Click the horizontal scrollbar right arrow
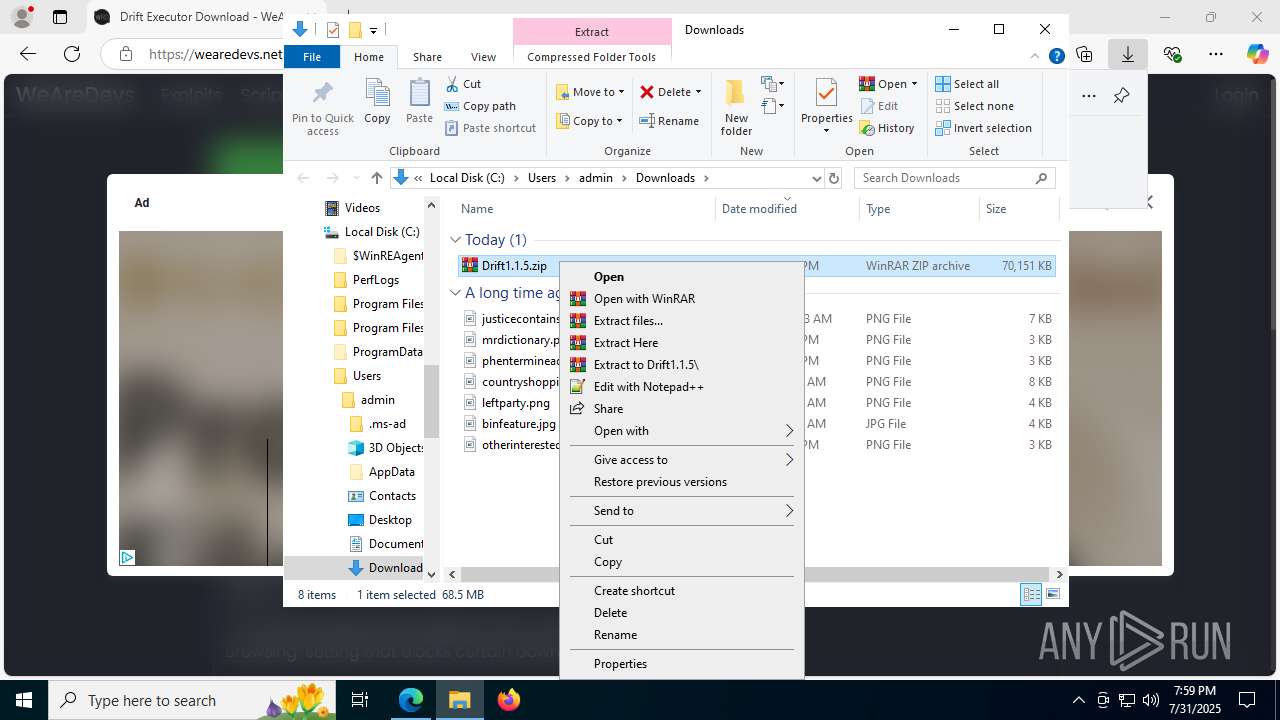This screenshot has width=1280, height=720. [x=1060, y=574]
